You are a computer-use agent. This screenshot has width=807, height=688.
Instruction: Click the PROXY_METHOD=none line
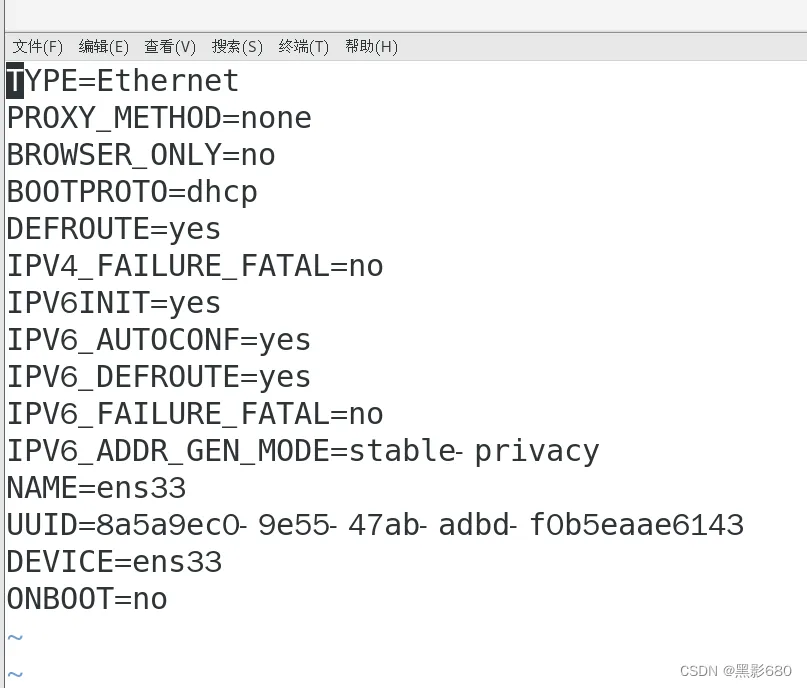tap(159, 118)
